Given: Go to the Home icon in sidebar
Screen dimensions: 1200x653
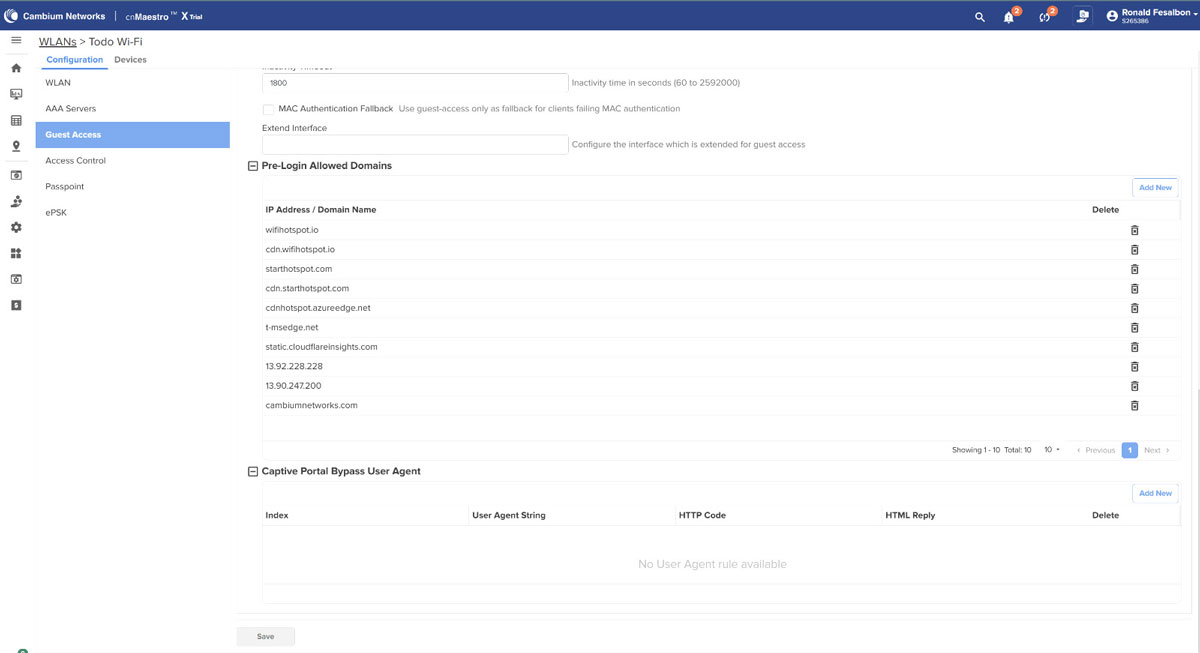Looking at the screenshot, I should [x=16, y=68].
